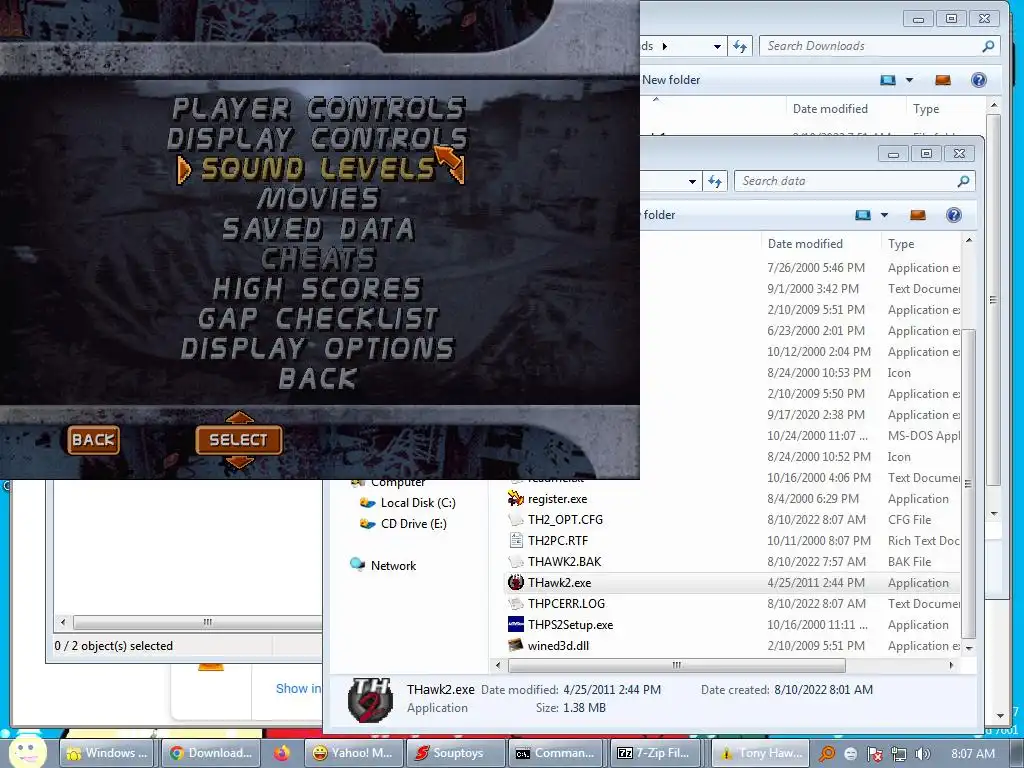
Task: Switch to Command Prompt taskbar button
Action: 558,753
